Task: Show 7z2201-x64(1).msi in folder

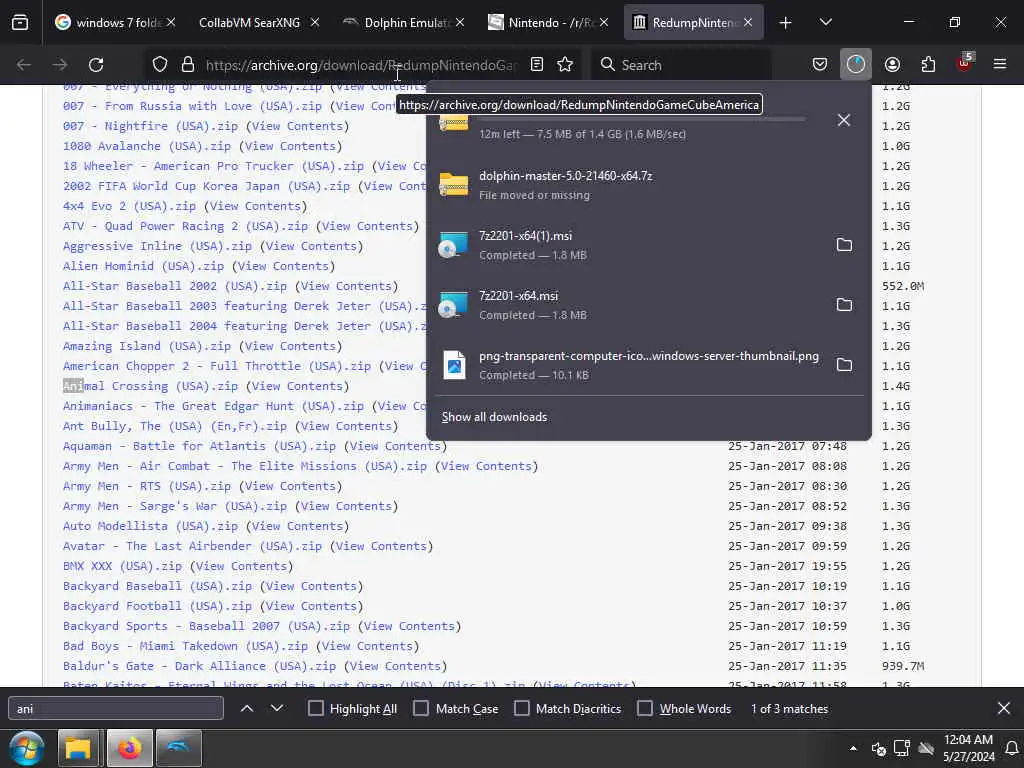Action: (x=844, y=245)
